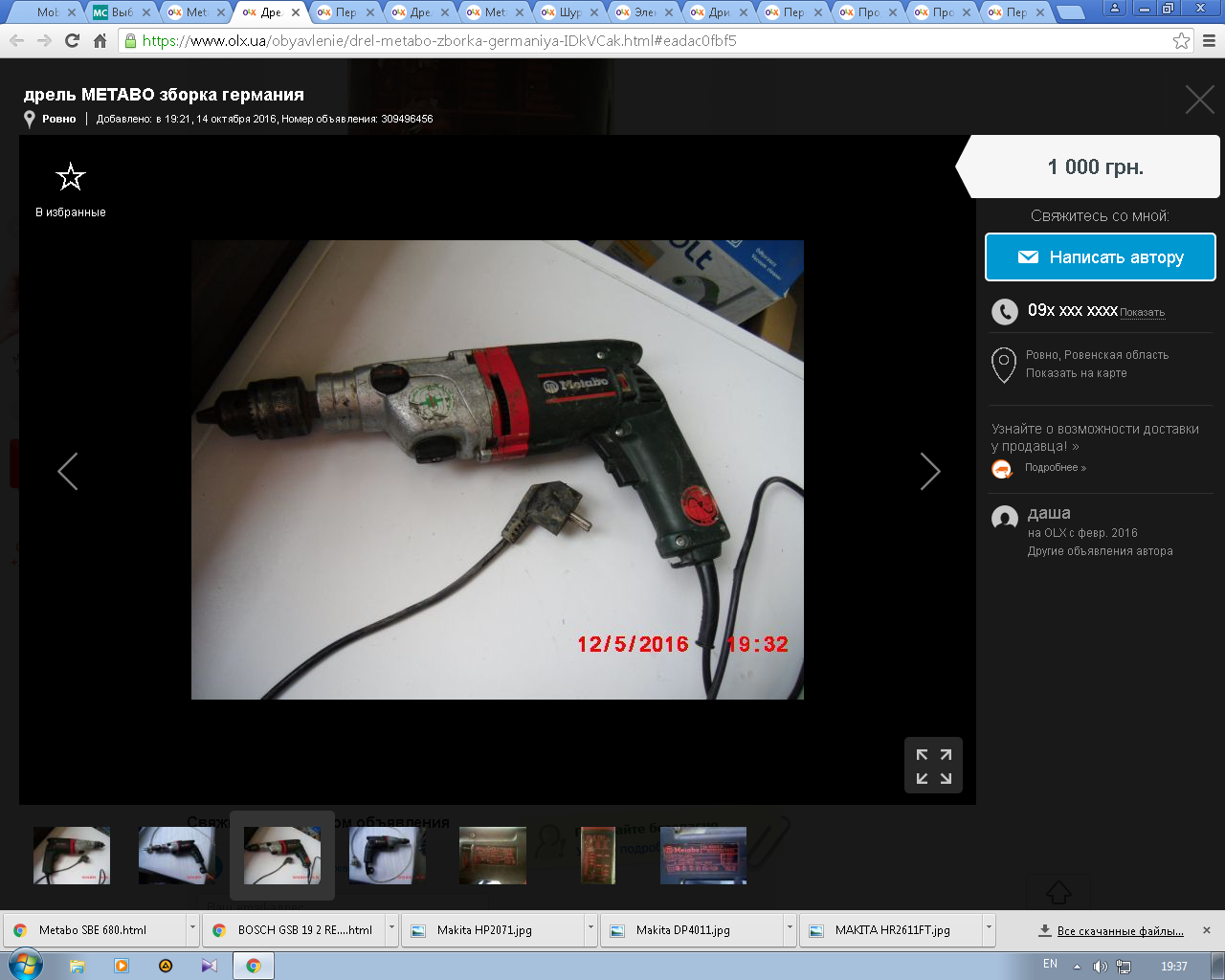Open a new browser tab
Screen dimensions: 1225x980
click(1071, 12)
